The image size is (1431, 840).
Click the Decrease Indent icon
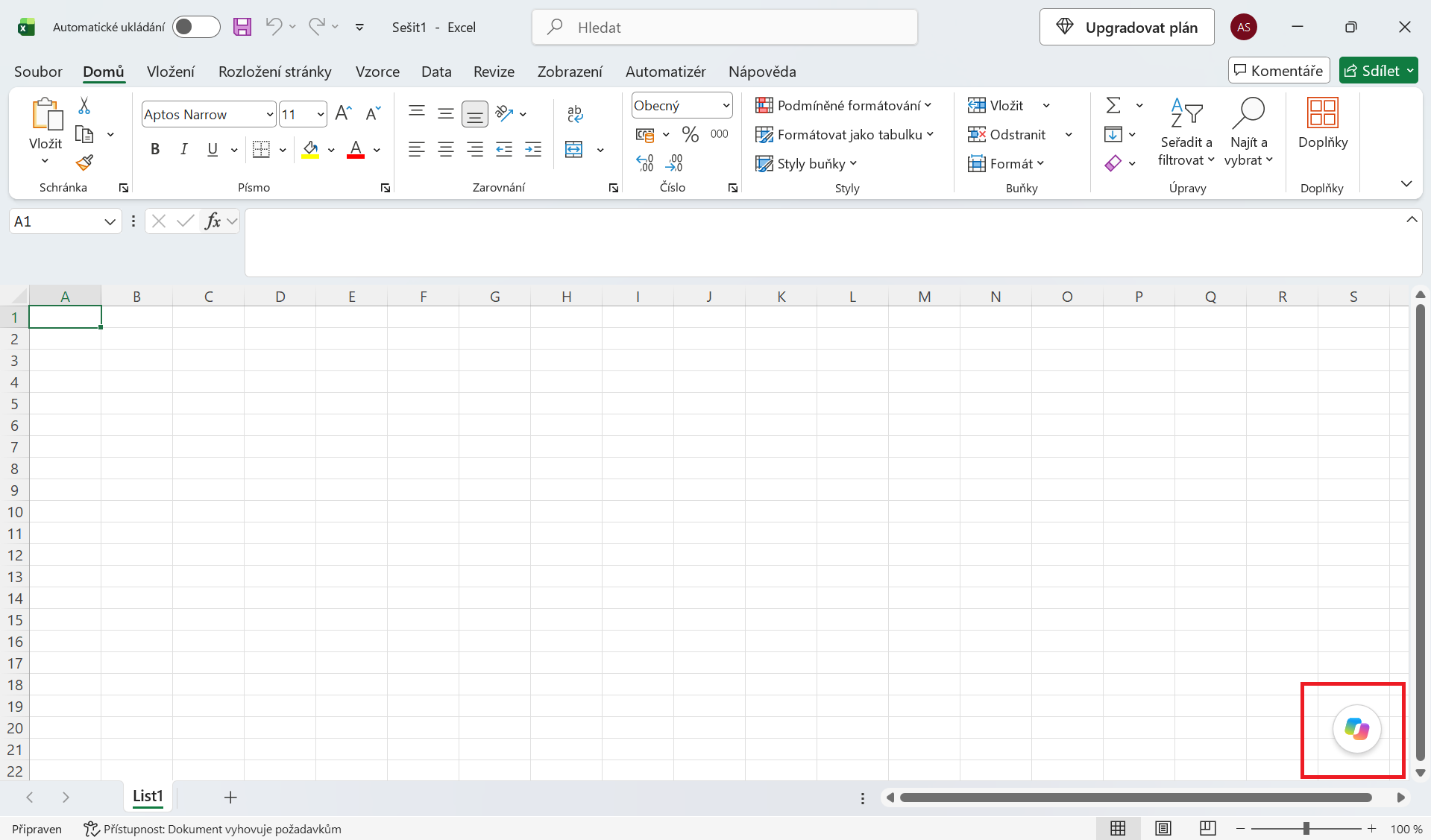click(x=504, y=150)
